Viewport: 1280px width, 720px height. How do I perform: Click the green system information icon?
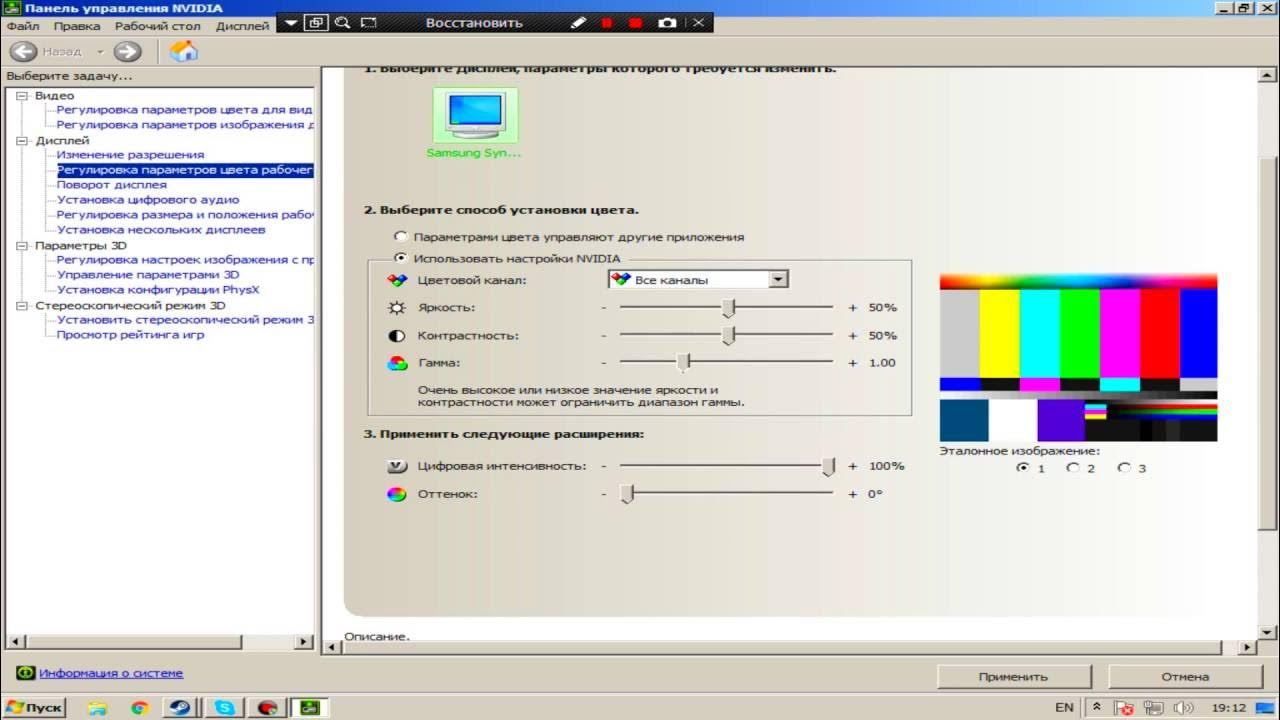click(25, 673)
